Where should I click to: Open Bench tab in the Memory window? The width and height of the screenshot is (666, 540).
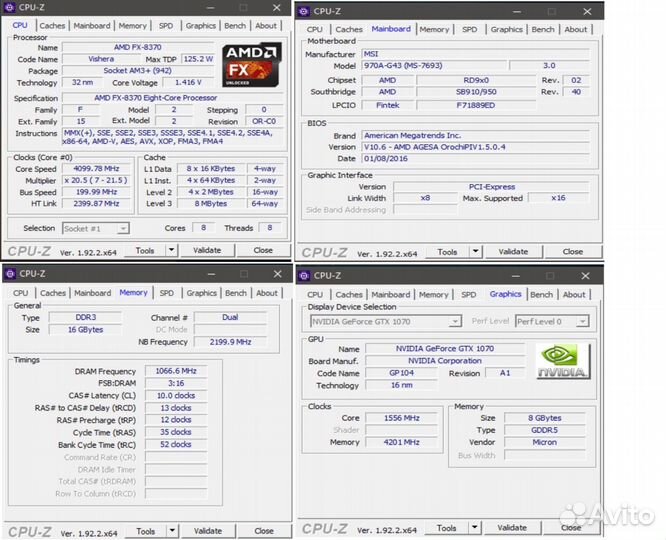click(236, 293)
